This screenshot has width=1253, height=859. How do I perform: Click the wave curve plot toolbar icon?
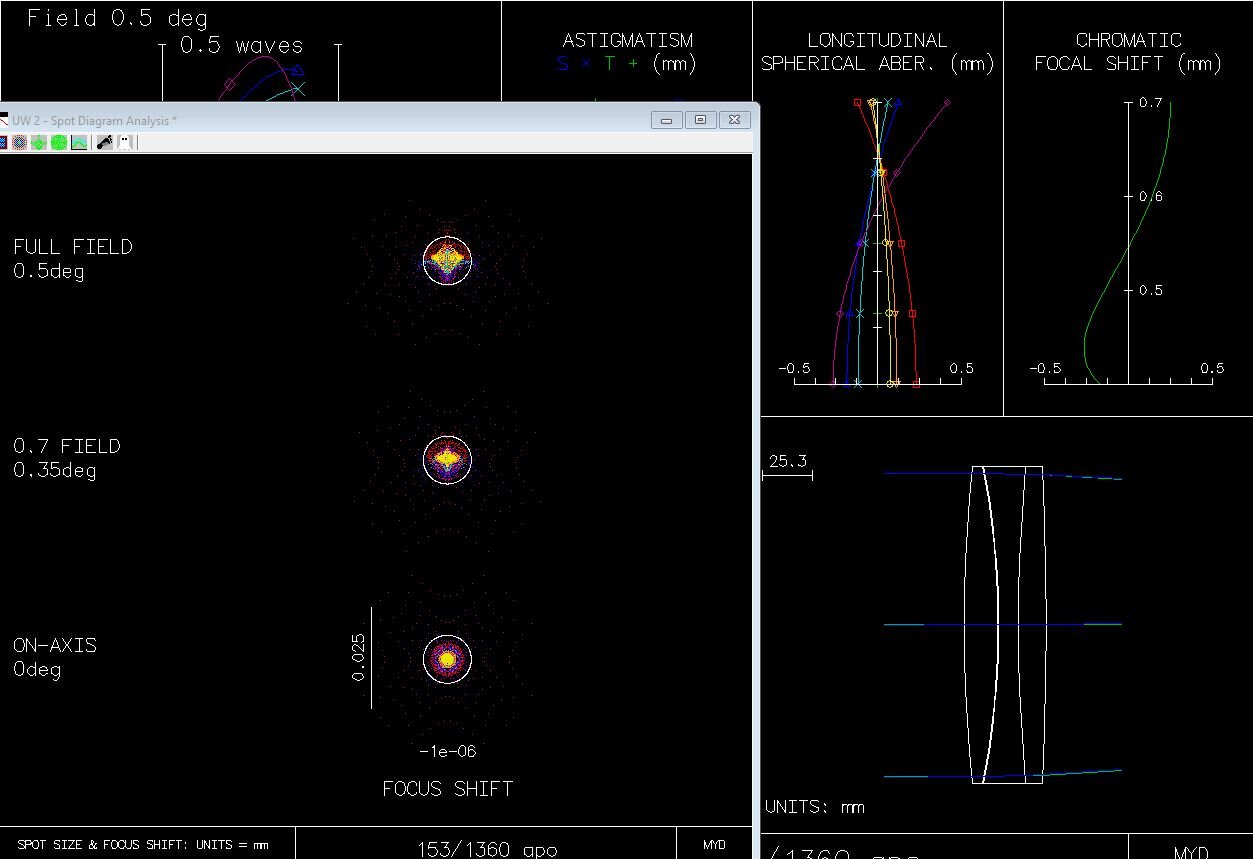[79, 142]
